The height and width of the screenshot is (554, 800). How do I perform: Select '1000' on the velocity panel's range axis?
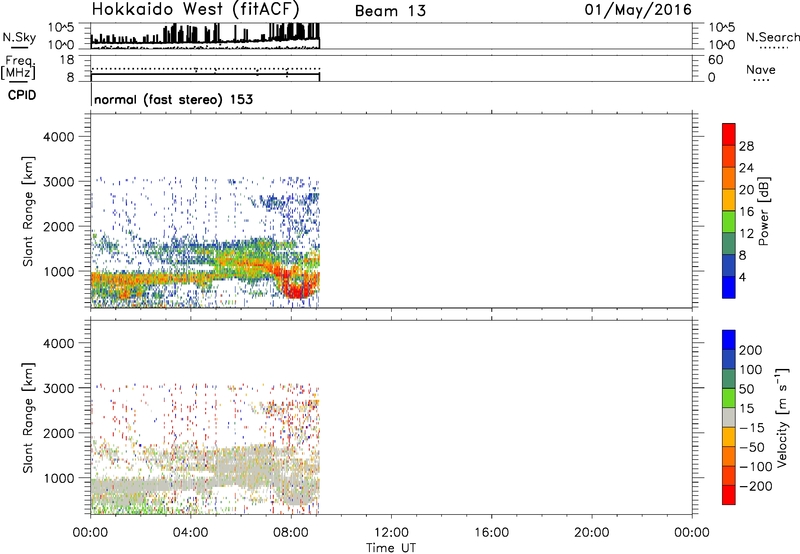point(58,478)
